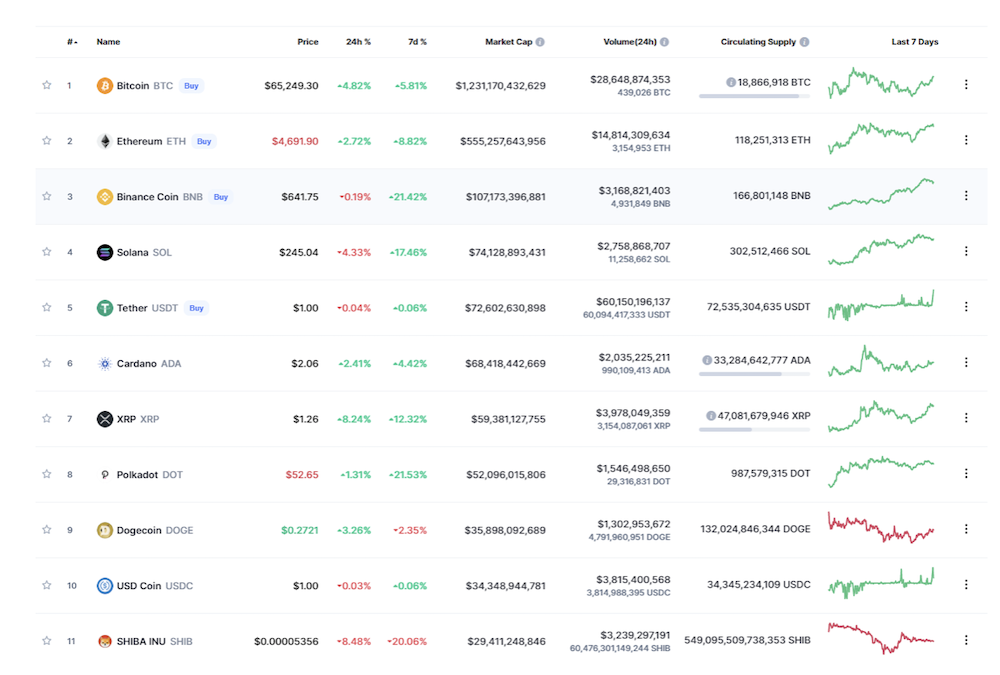Image resolution: width=1000 pixels, height=675 pixels.
Task: Click Ethereum price $4,691.90
Action: (295, 141)
